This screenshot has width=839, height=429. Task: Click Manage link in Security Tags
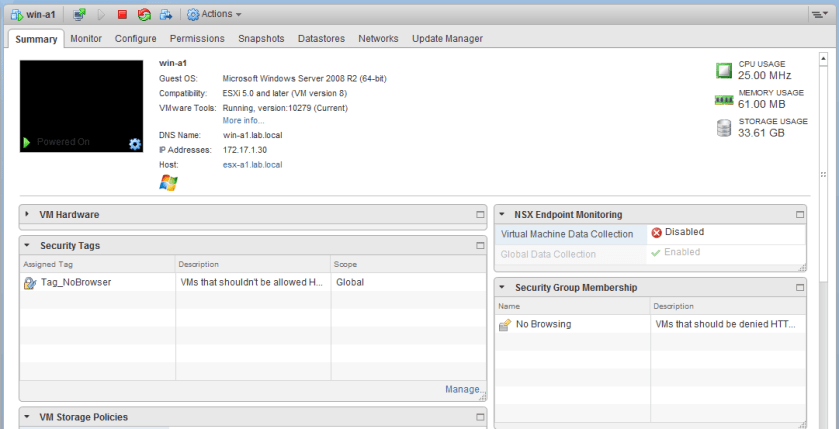click(464, 389)
